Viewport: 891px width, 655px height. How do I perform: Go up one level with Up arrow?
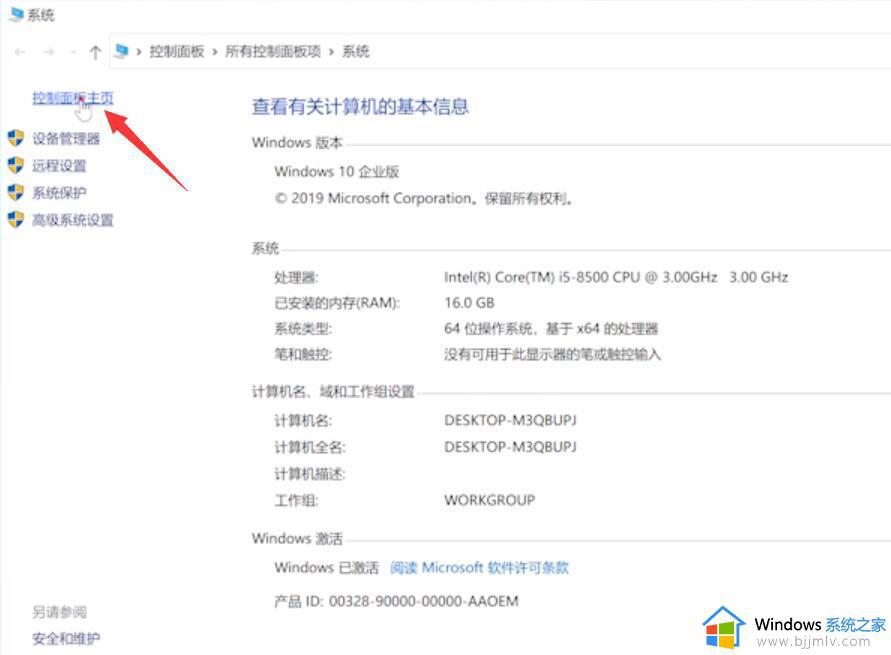pyautogui.click(x=95, y=52)
